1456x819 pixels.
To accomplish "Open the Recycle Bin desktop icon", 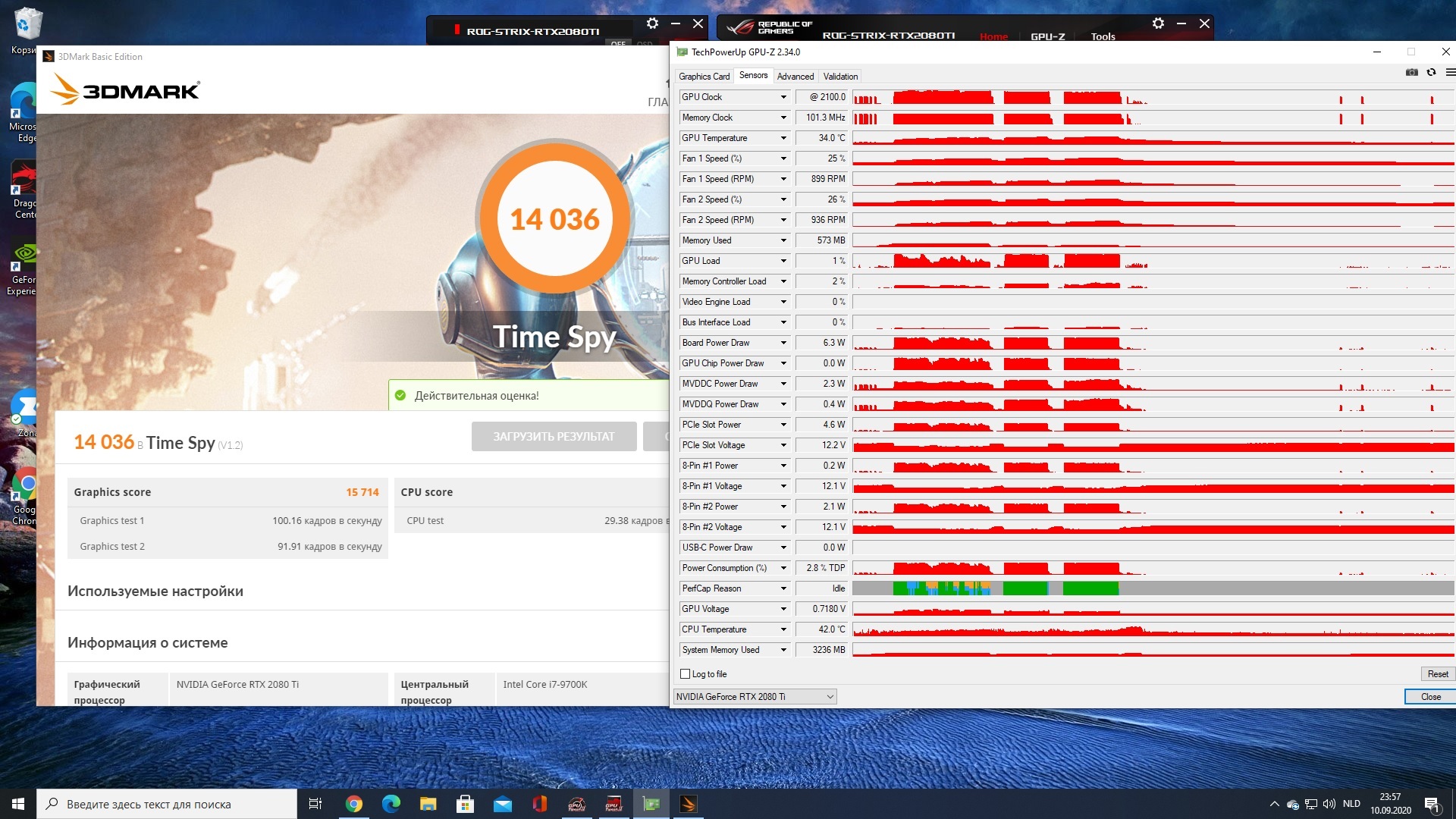I will (x=27, y=25).
